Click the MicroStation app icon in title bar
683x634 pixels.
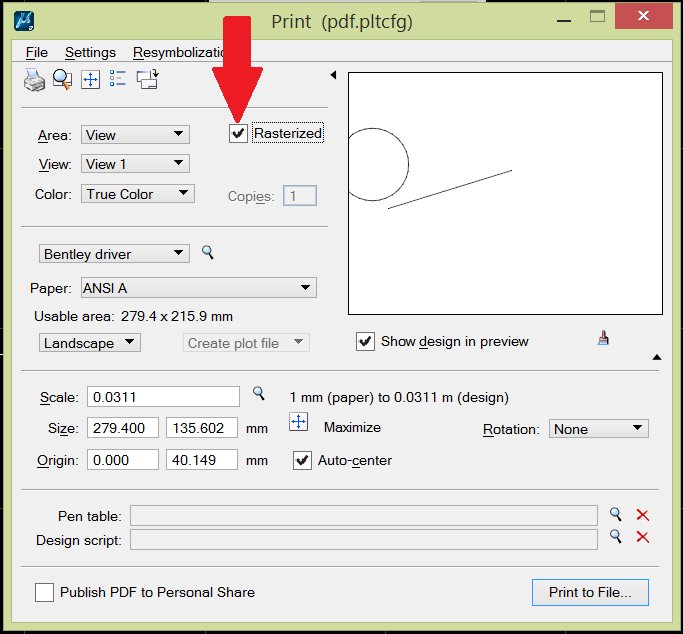(x=24, y=21)
